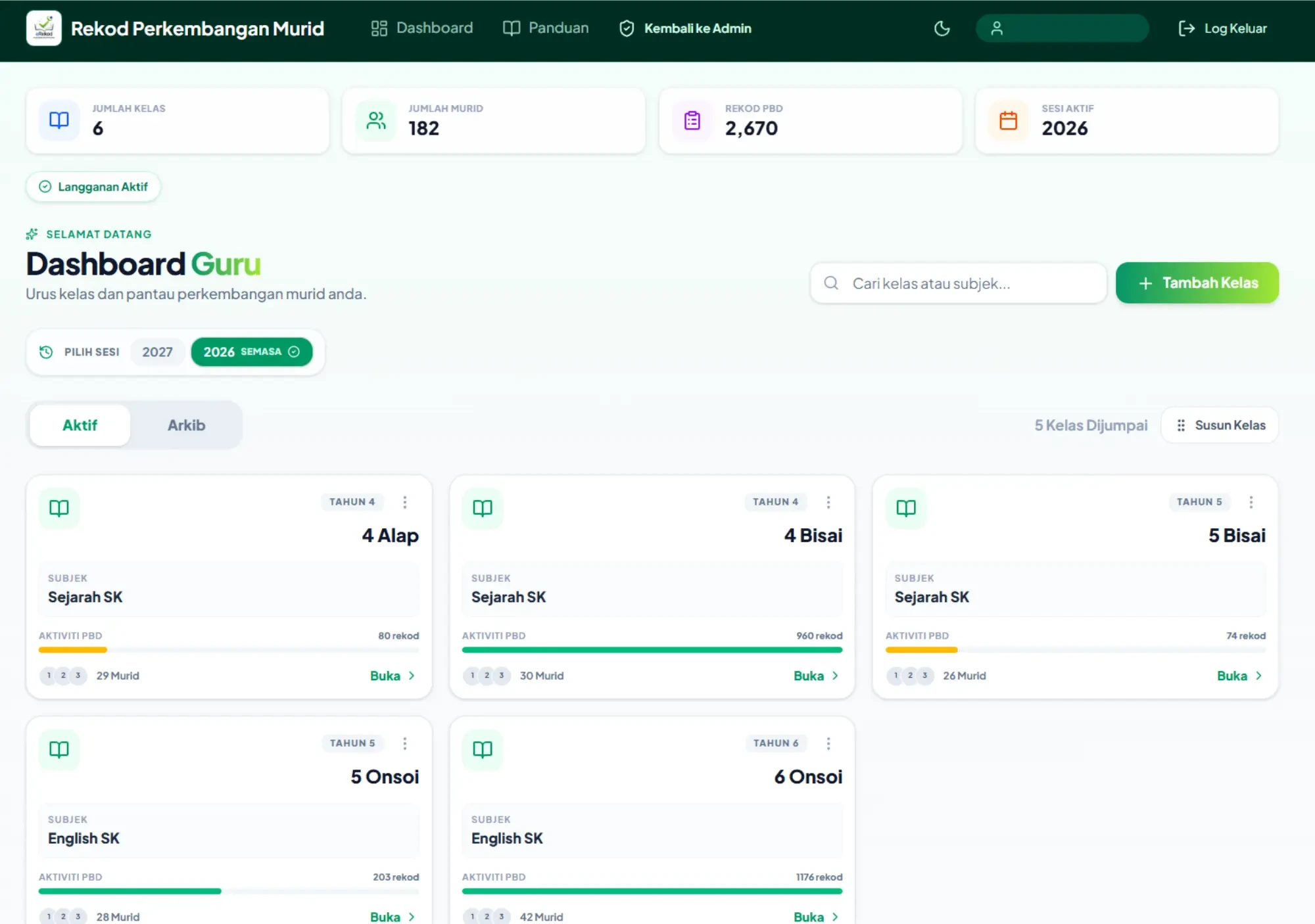Click the Pilih Sesi history icon

click(x=46, y=352)
